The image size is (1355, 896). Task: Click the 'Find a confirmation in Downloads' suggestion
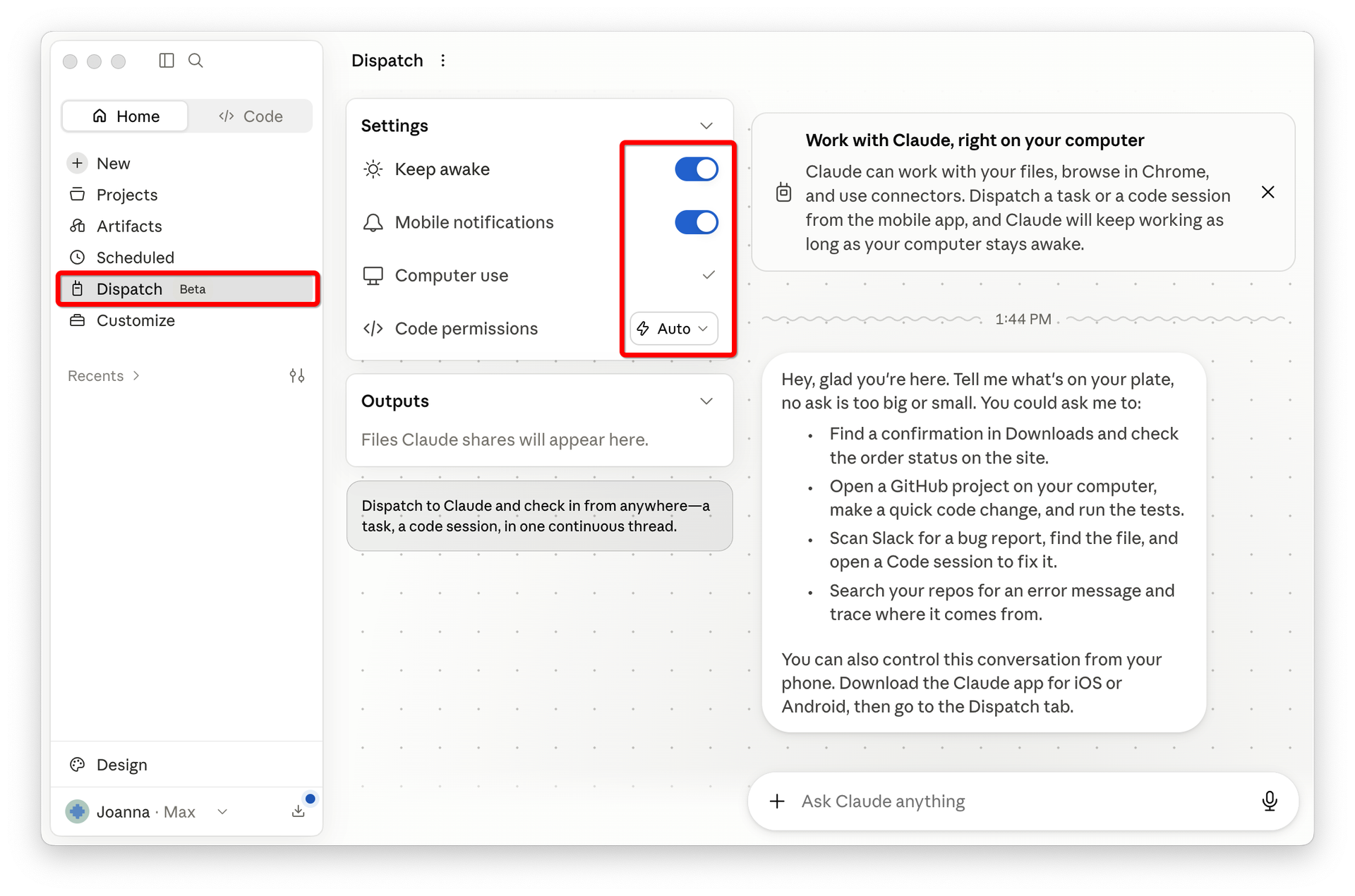pos(1004,446)
